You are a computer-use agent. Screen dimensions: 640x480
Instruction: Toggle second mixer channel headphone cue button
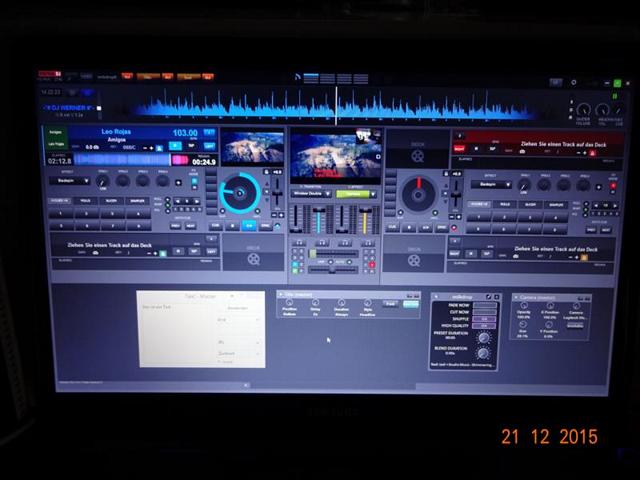[322, 242]
